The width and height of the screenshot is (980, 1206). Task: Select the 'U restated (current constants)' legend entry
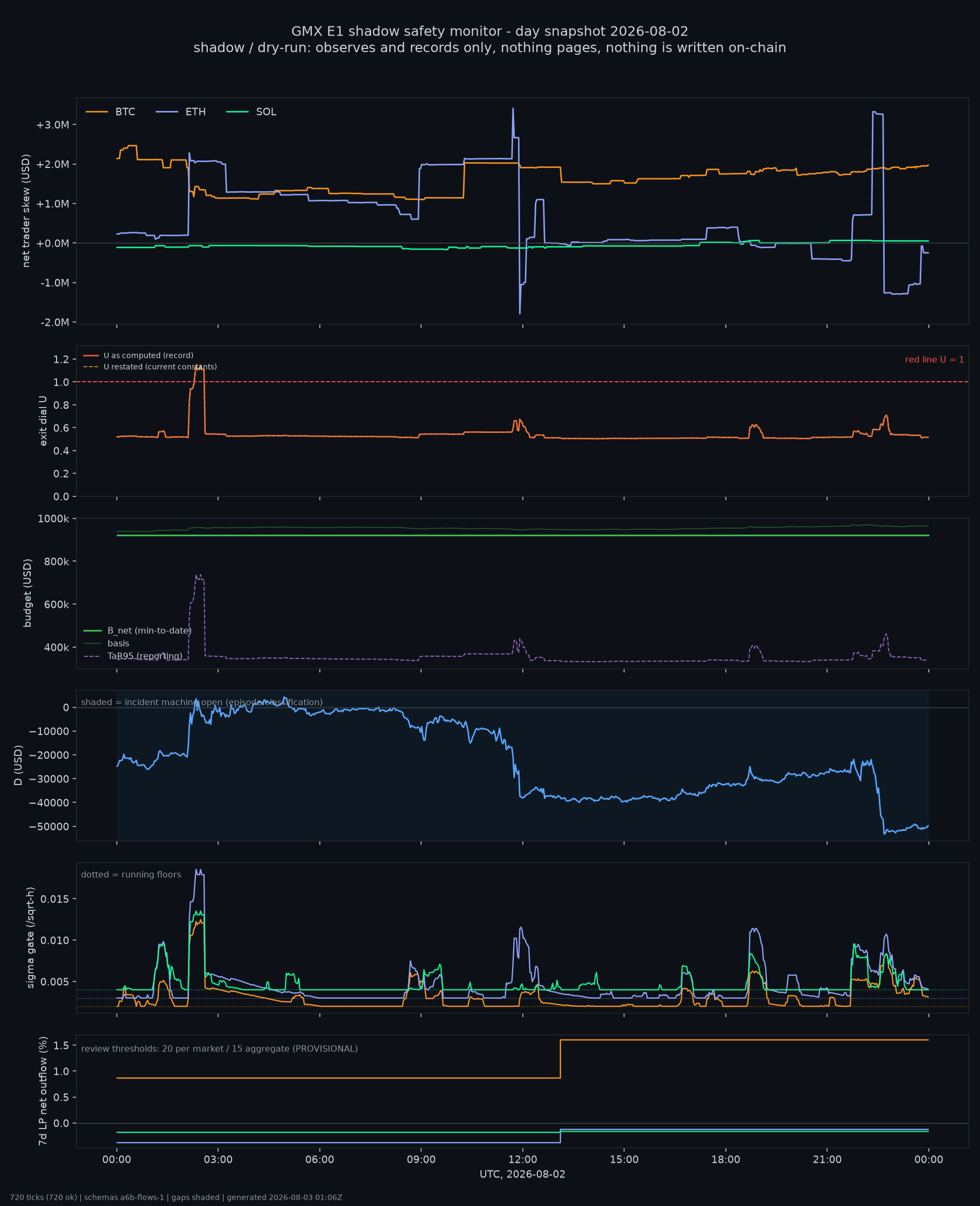point(150,367)
